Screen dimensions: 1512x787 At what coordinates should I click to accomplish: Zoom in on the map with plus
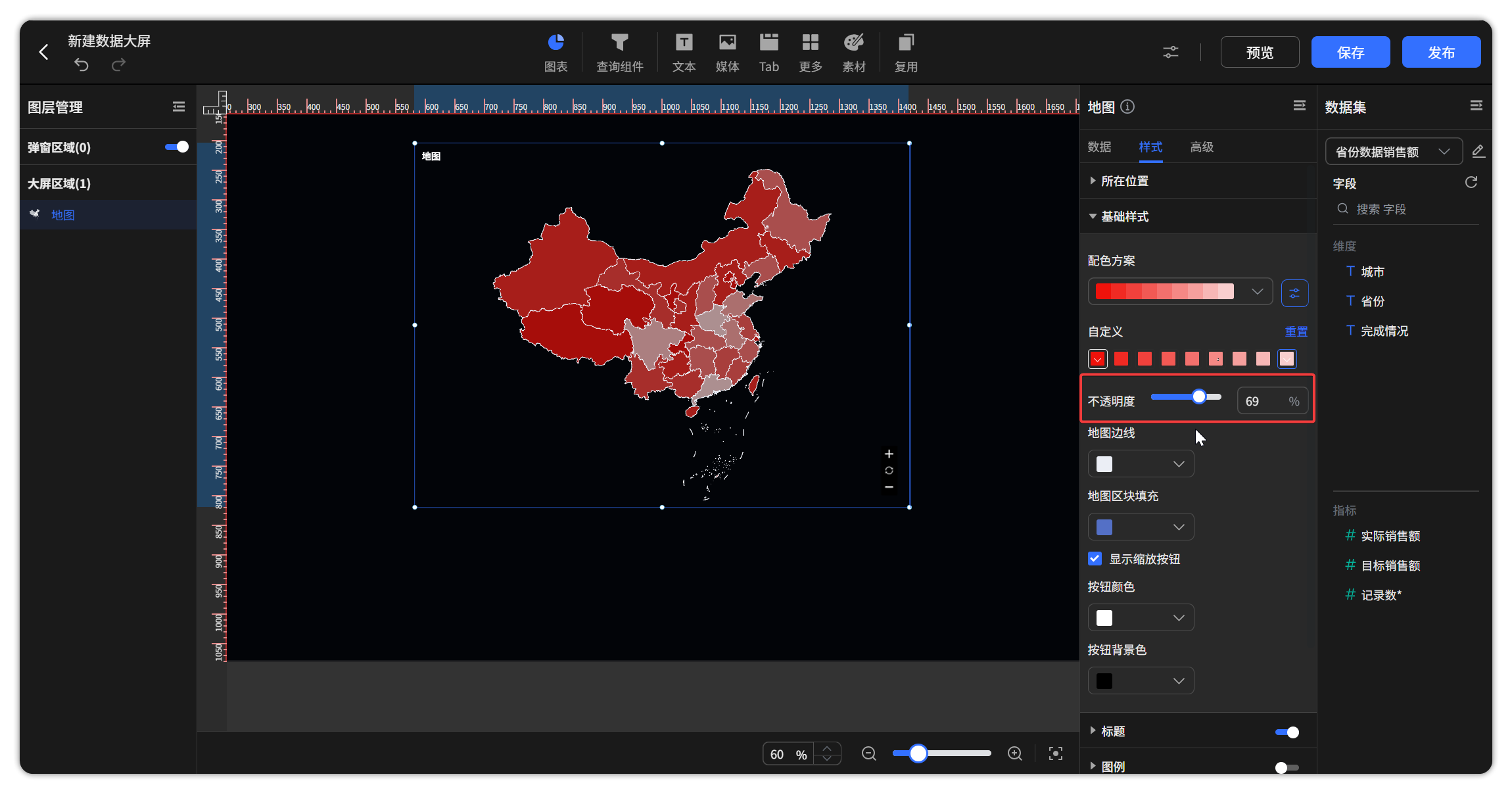coord(889,454)
